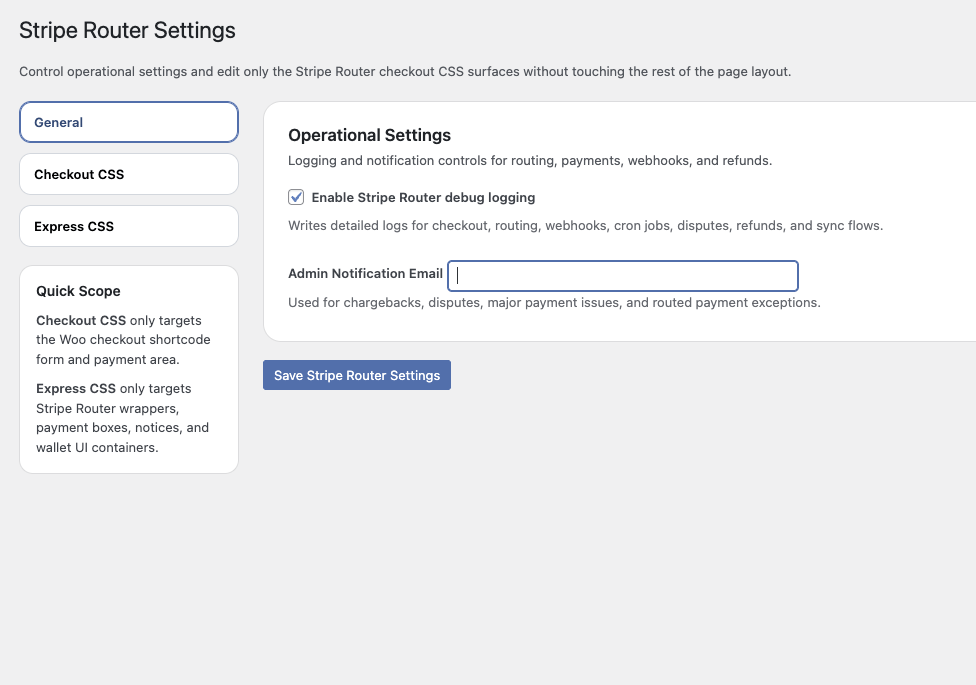The width and height of the screenshot is (976, 685).
Task: Click the 'Enable Stripe Router debug logging' label
Action: [423, 198]
